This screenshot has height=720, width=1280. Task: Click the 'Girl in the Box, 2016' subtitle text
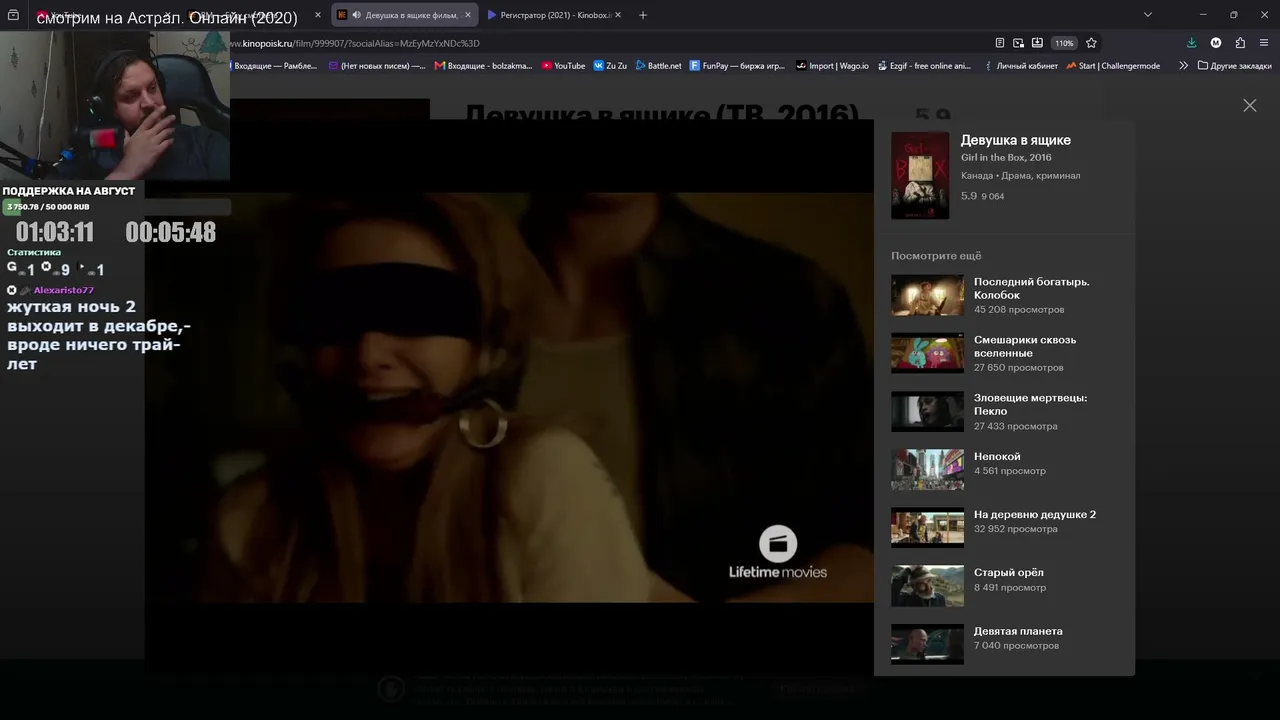pyautogui.click(x=1006, y=157)
